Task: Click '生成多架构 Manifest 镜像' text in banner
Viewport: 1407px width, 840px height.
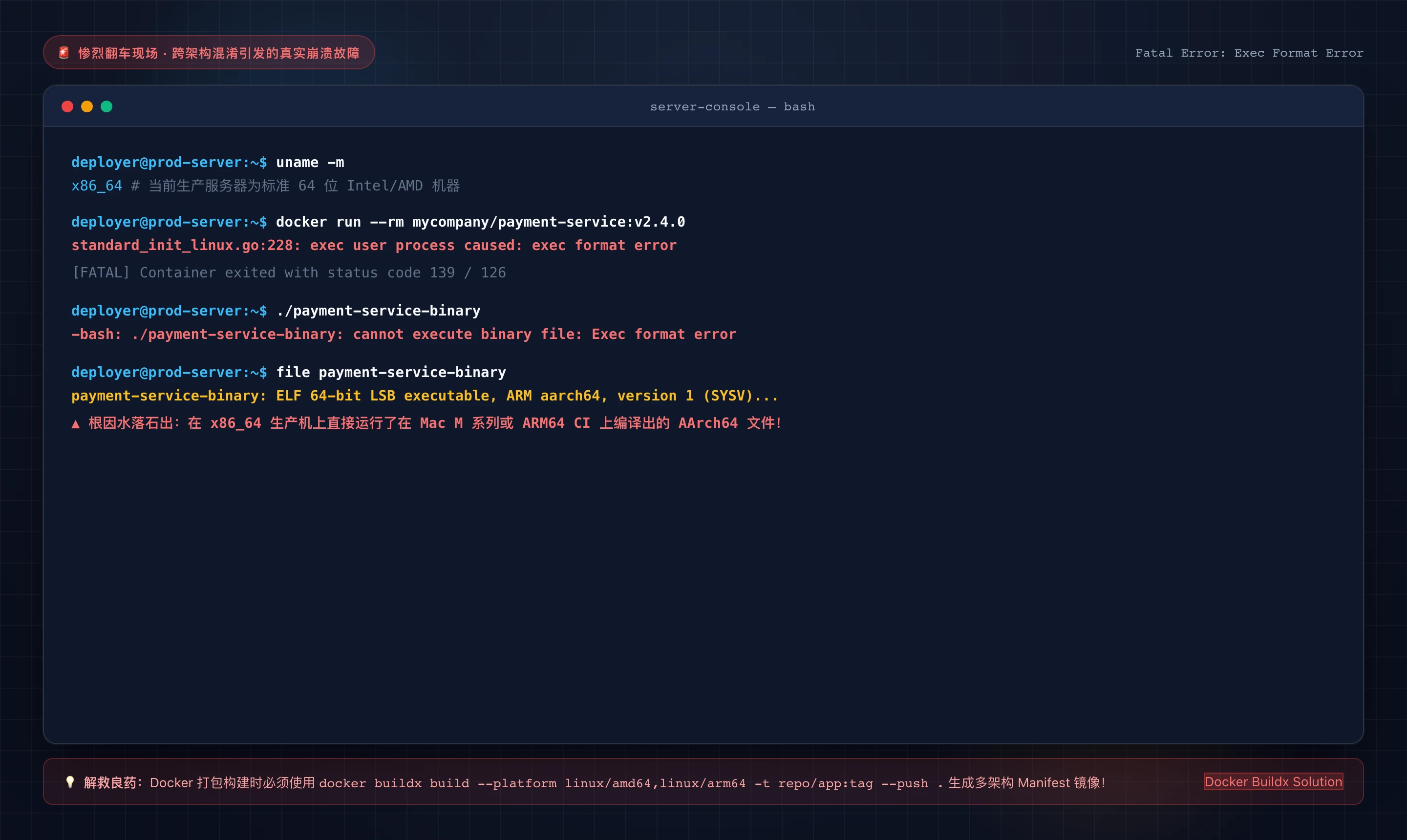Action: [x=1026, y=783]
